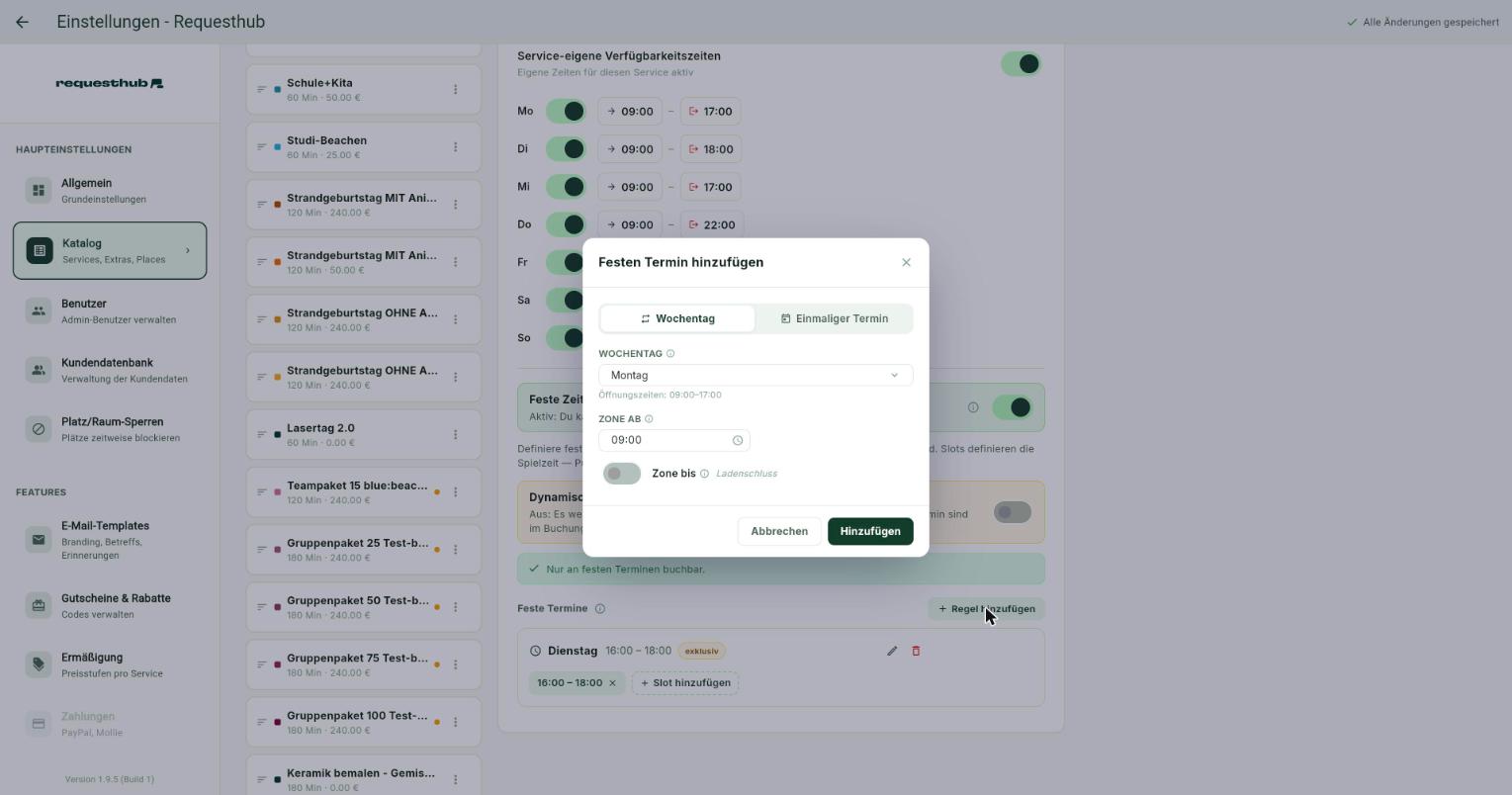Edit the Dienstag rule with pencil icon

(x=892, y=651)
